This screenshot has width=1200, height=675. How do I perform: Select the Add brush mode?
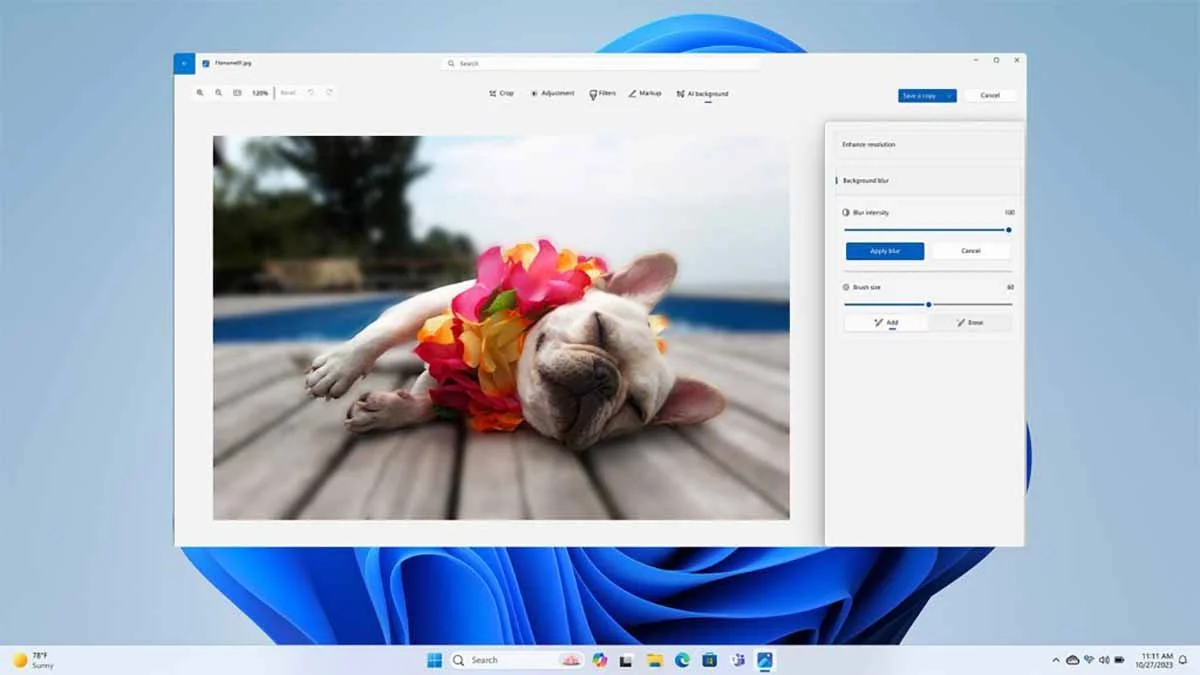coord(886,323)
